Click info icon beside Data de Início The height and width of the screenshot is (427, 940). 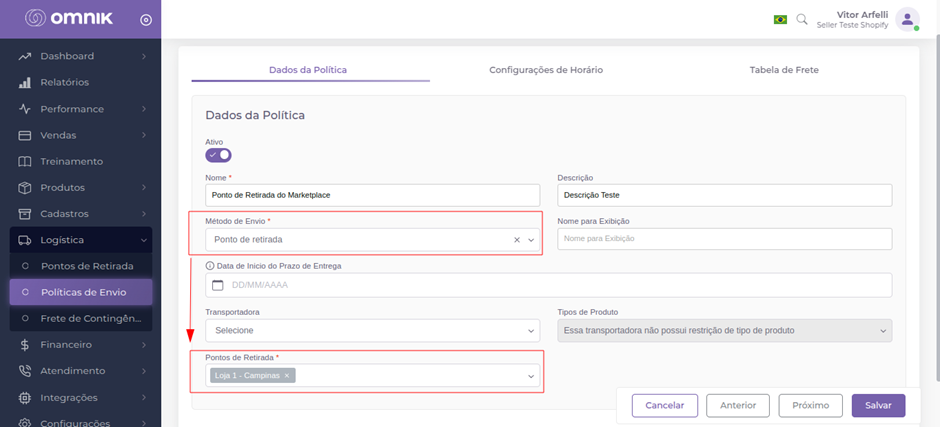click(210, 266)
